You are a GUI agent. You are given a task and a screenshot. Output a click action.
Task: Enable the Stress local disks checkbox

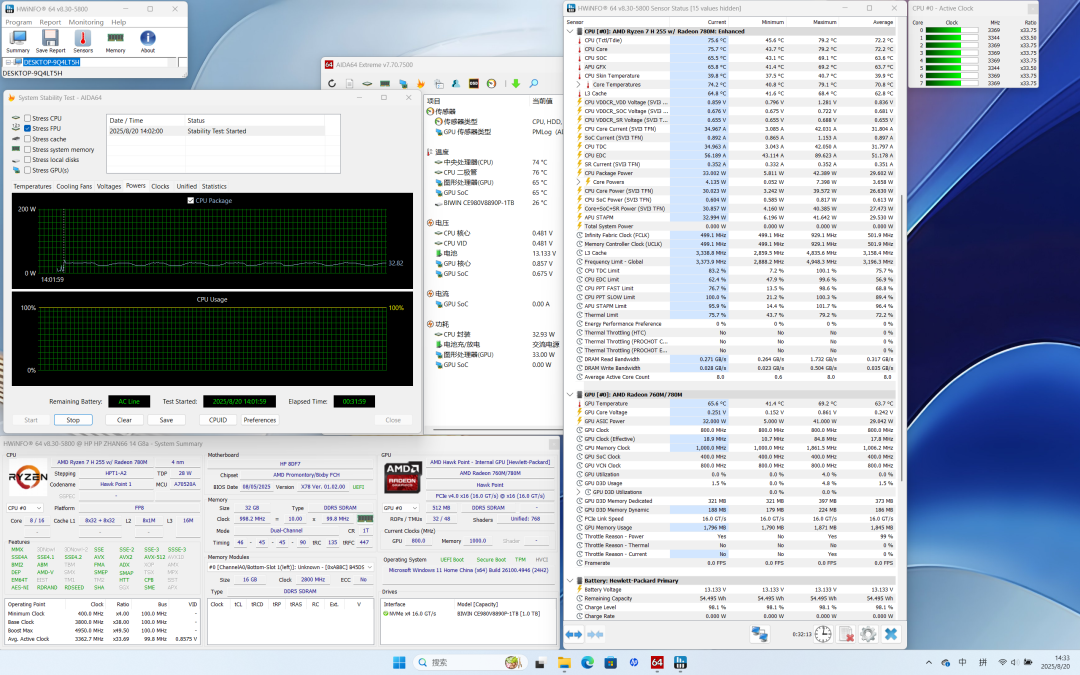(x=28, y=160)
